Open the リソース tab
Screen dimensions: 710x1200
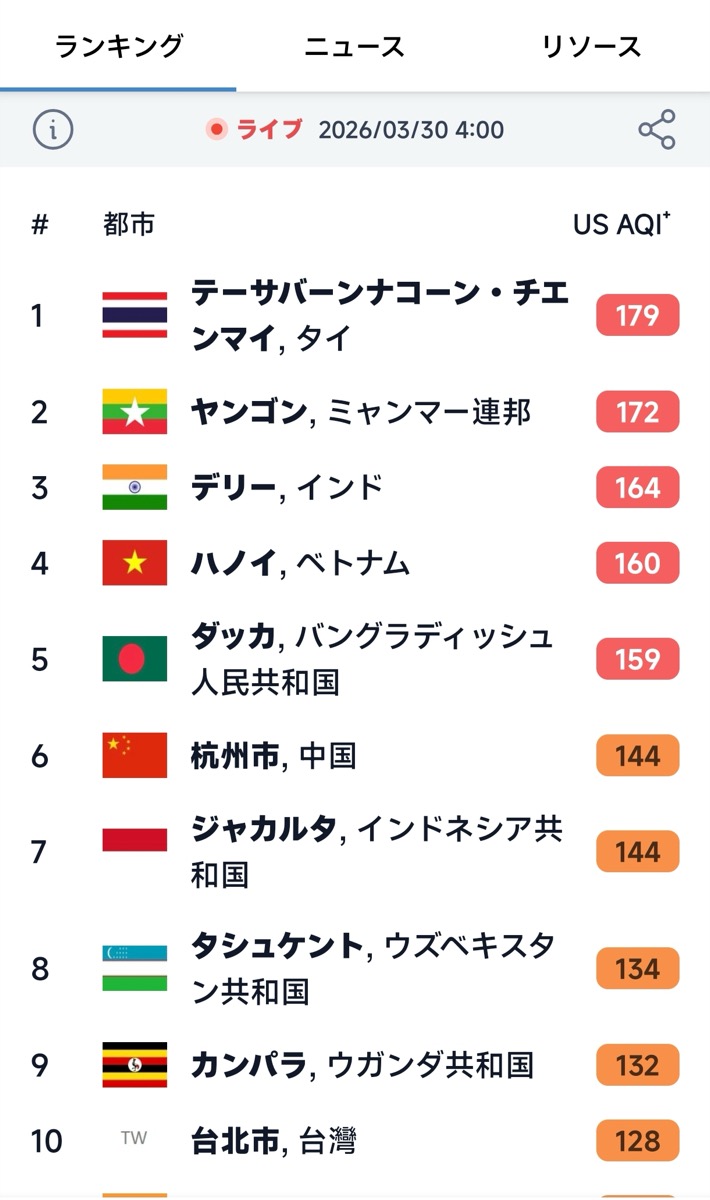coord(591,46)
